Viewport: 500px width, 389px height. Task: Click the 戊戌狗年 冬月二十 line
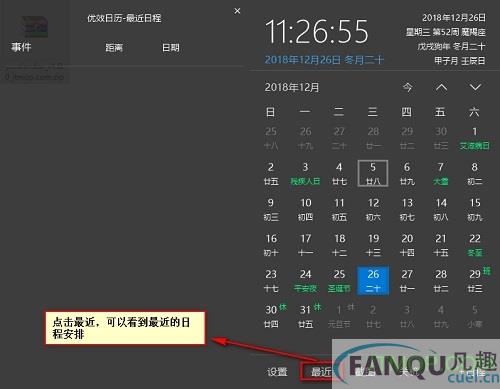point(451,46)
